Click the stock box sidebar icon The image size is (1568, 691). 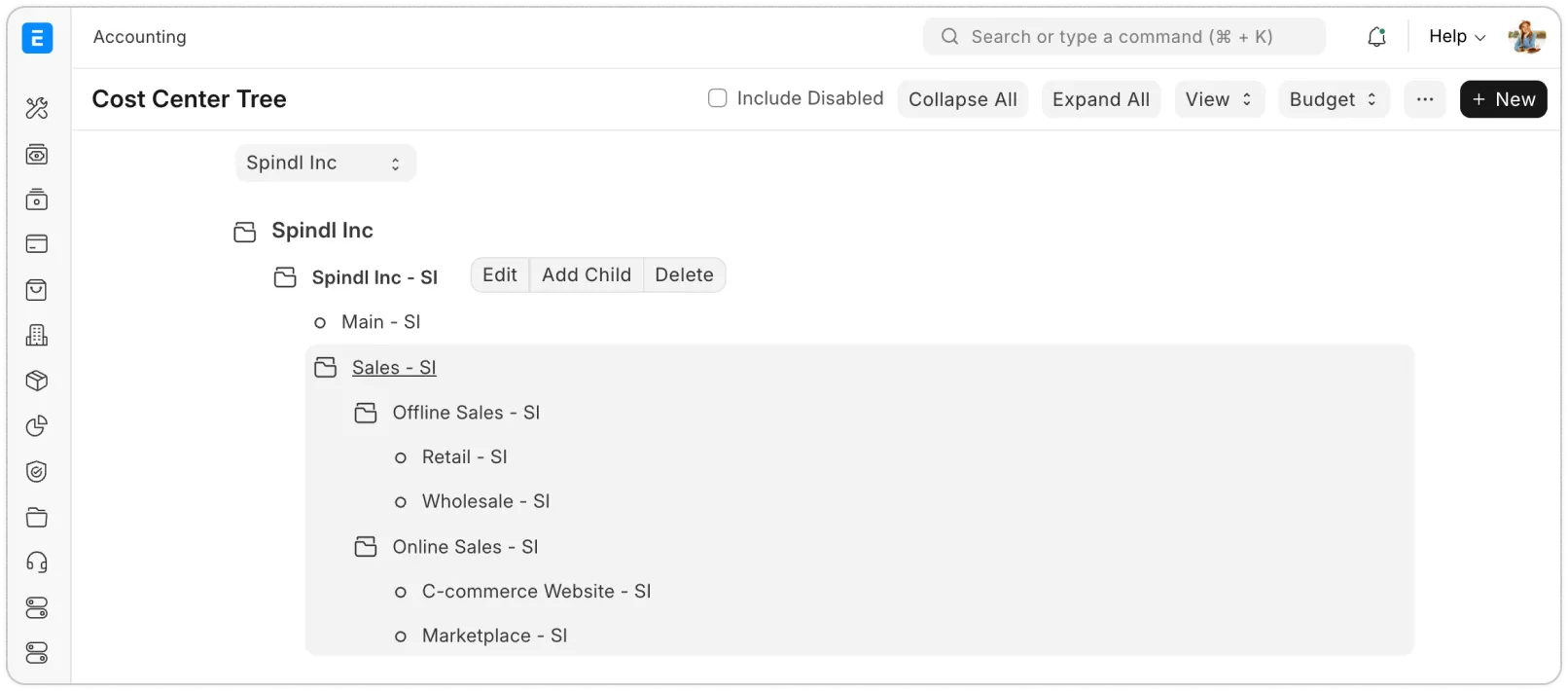tap(37, 381)
